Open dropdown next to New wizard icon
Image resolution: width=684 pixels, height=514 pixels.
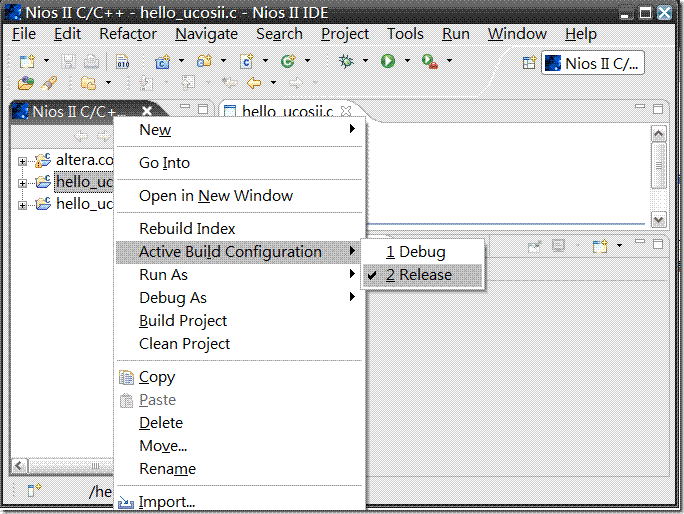tap(46, 61)
